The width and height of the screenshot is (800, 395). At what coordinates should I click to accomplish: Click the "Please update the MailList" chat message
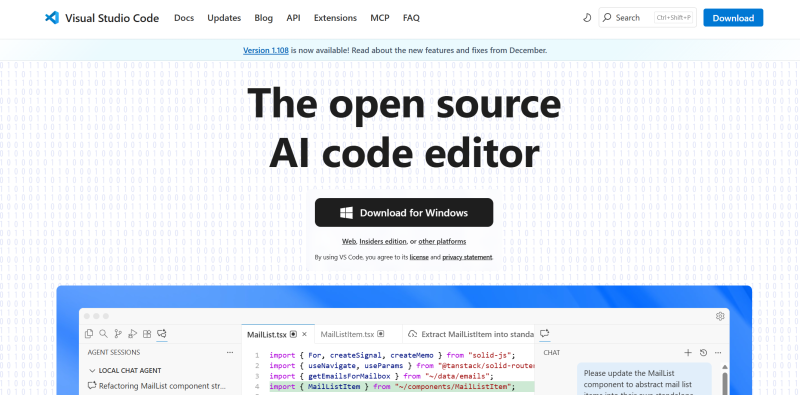(x=644, y=379)
